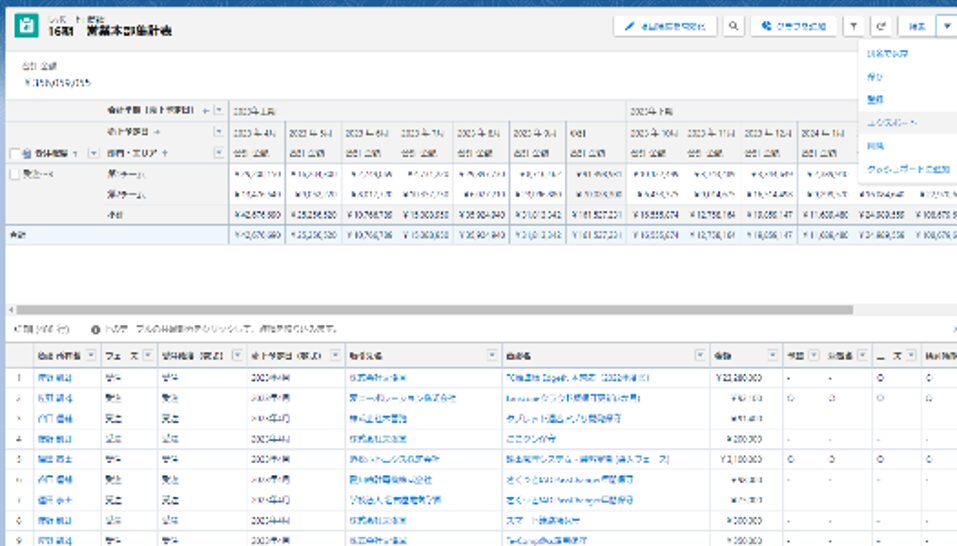Image resolution: width=957 pixels, height=546 pixels.
Task: Open the account link in detail row 7
Action: (395, 500)
